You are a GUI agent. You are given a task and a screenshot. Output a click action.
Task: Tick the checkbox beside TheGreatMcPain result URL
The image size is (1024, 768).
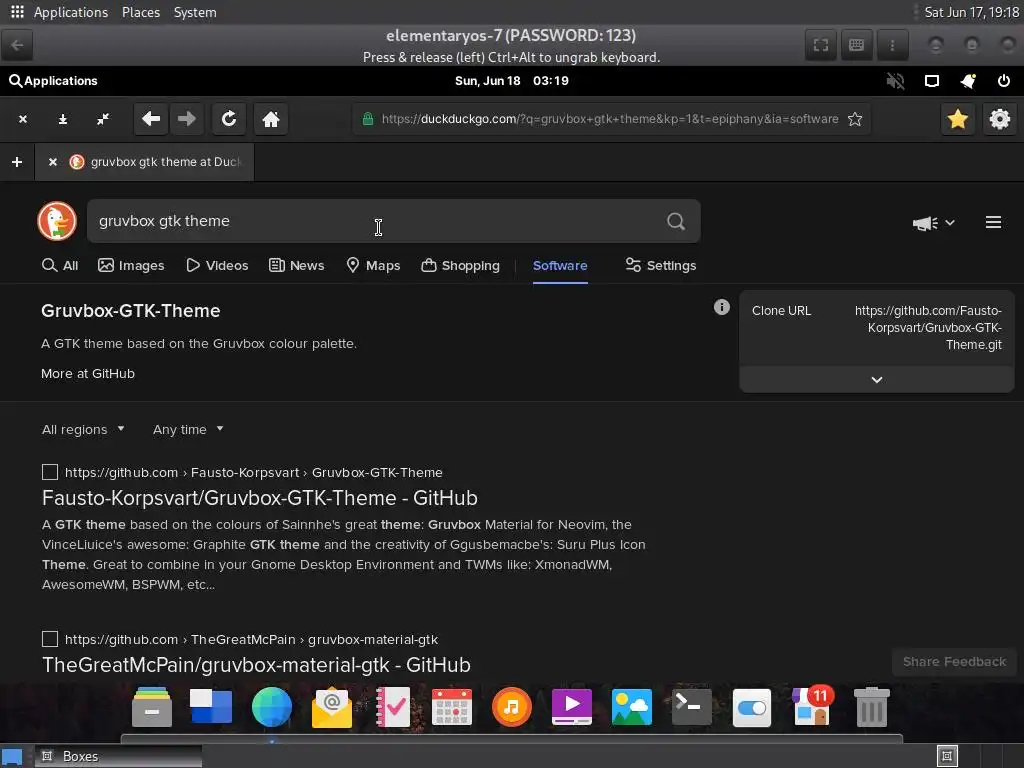pos(50,639)
